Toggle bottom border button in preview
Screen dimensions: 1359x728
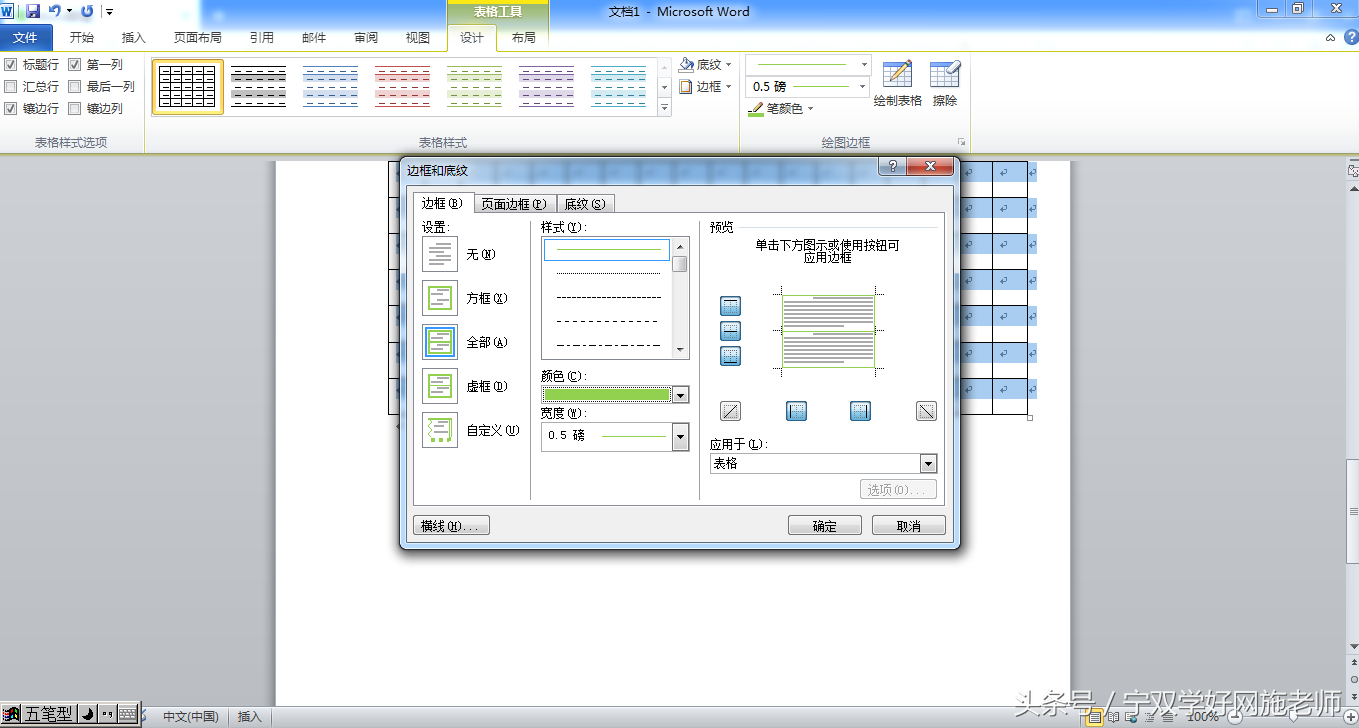(731, 356)
